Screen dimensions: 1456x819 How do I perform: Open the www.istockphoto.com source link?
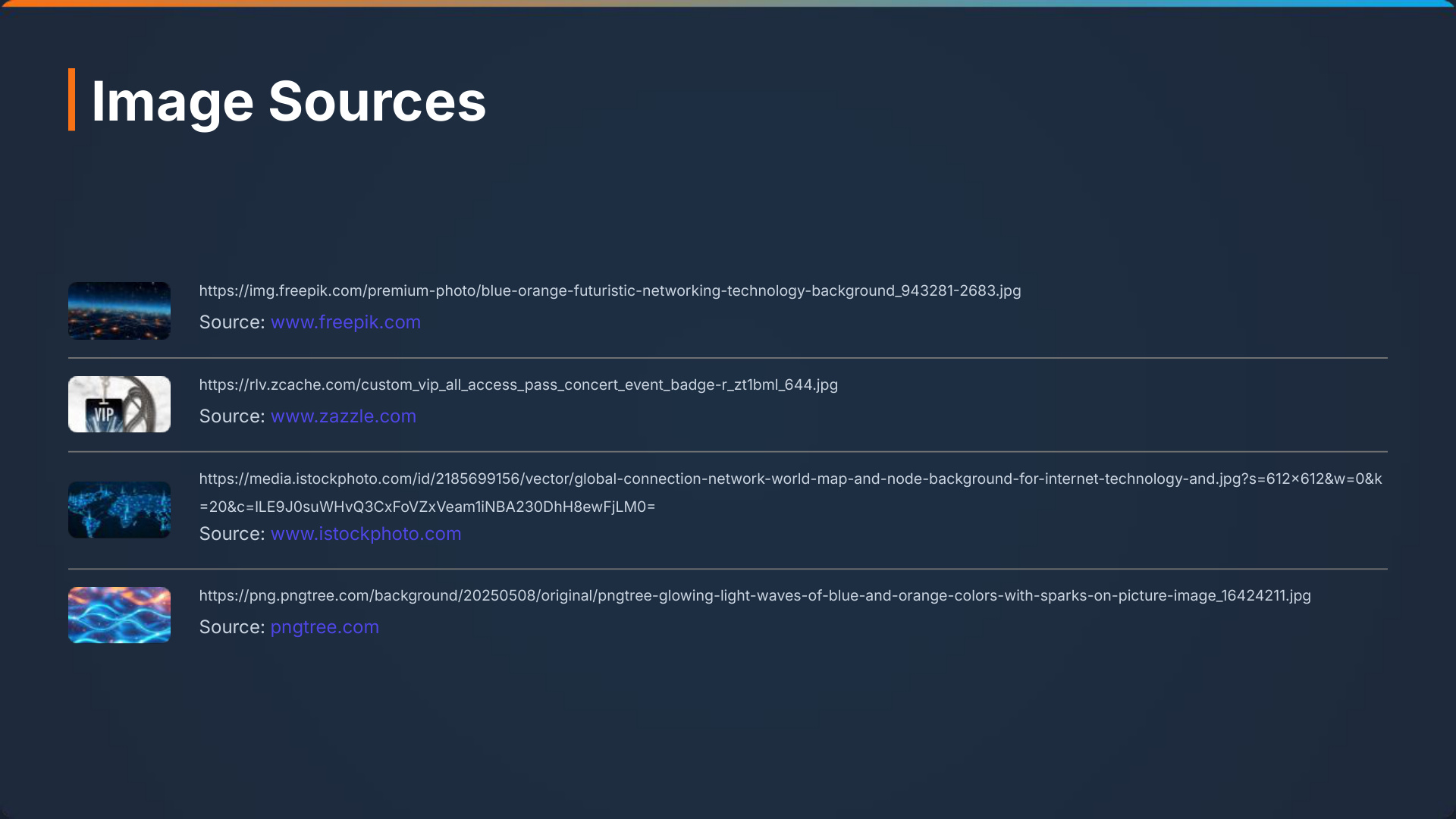(x=366, y=534)
